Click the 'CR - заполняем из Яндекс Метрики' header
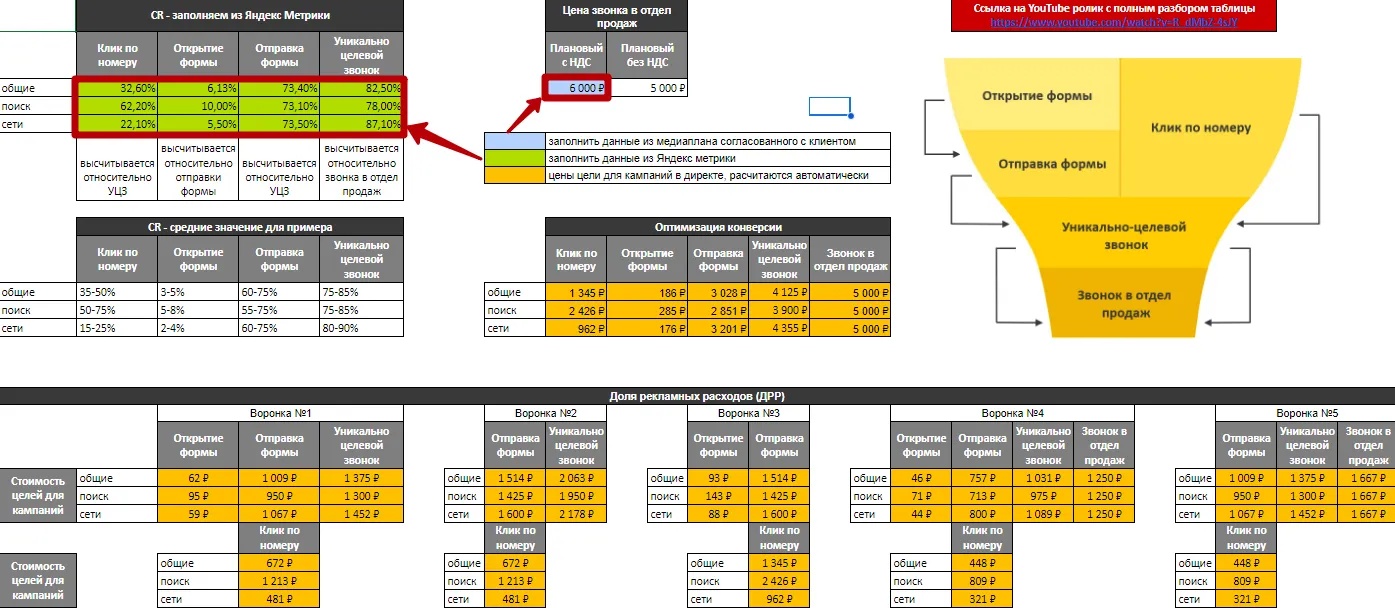1395x608 pixels. (x=240, y=15)
